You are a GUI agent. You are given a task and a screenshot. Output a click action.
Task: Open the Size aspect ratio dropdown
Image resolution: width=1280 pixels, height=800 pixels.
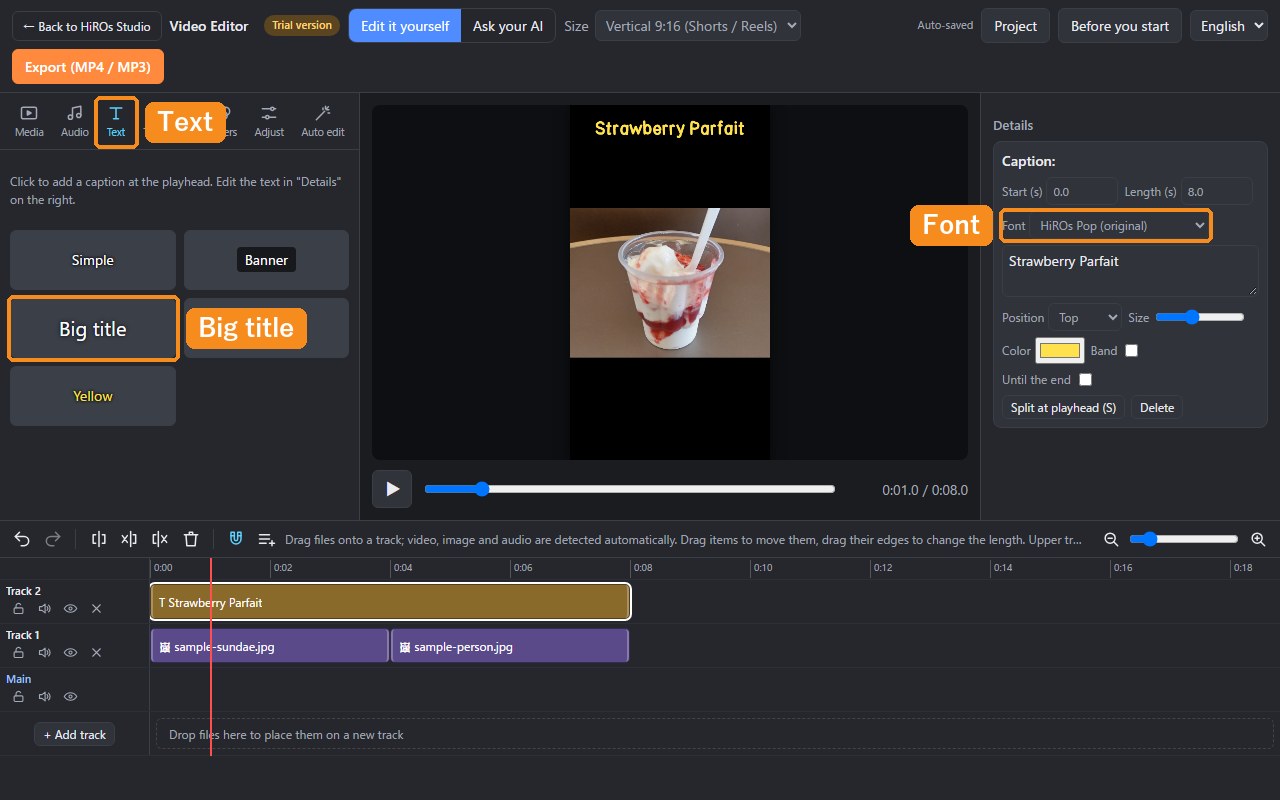(698, 26)
